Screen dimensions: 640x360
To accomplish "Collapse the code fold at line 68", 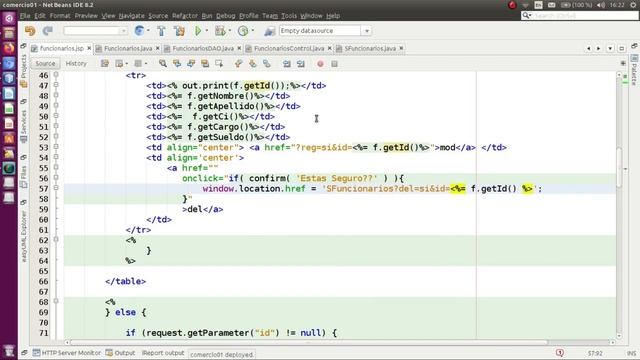I will tap(56, 301).
